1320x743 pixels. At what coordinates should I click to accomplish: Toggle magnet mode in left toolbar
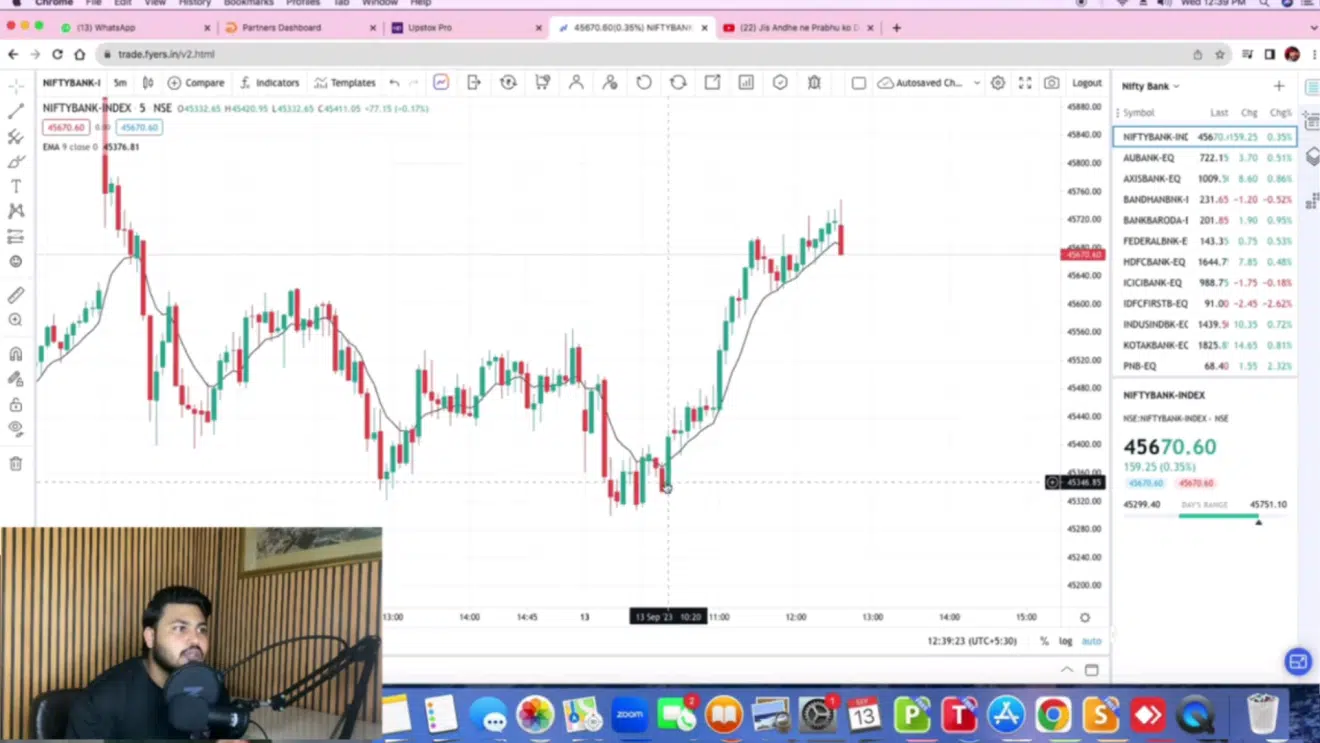[16, 354]
